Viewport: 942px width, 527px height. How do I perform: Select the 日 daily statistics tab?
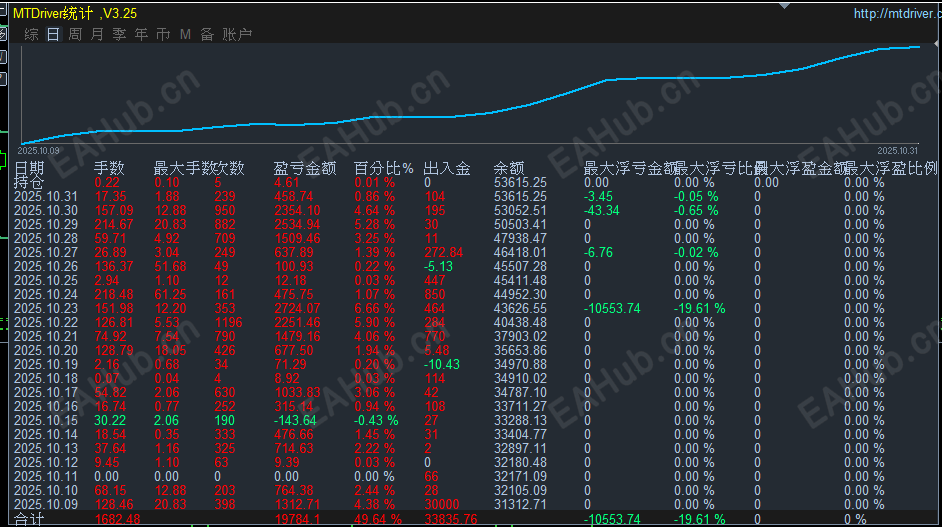[53, 35]
